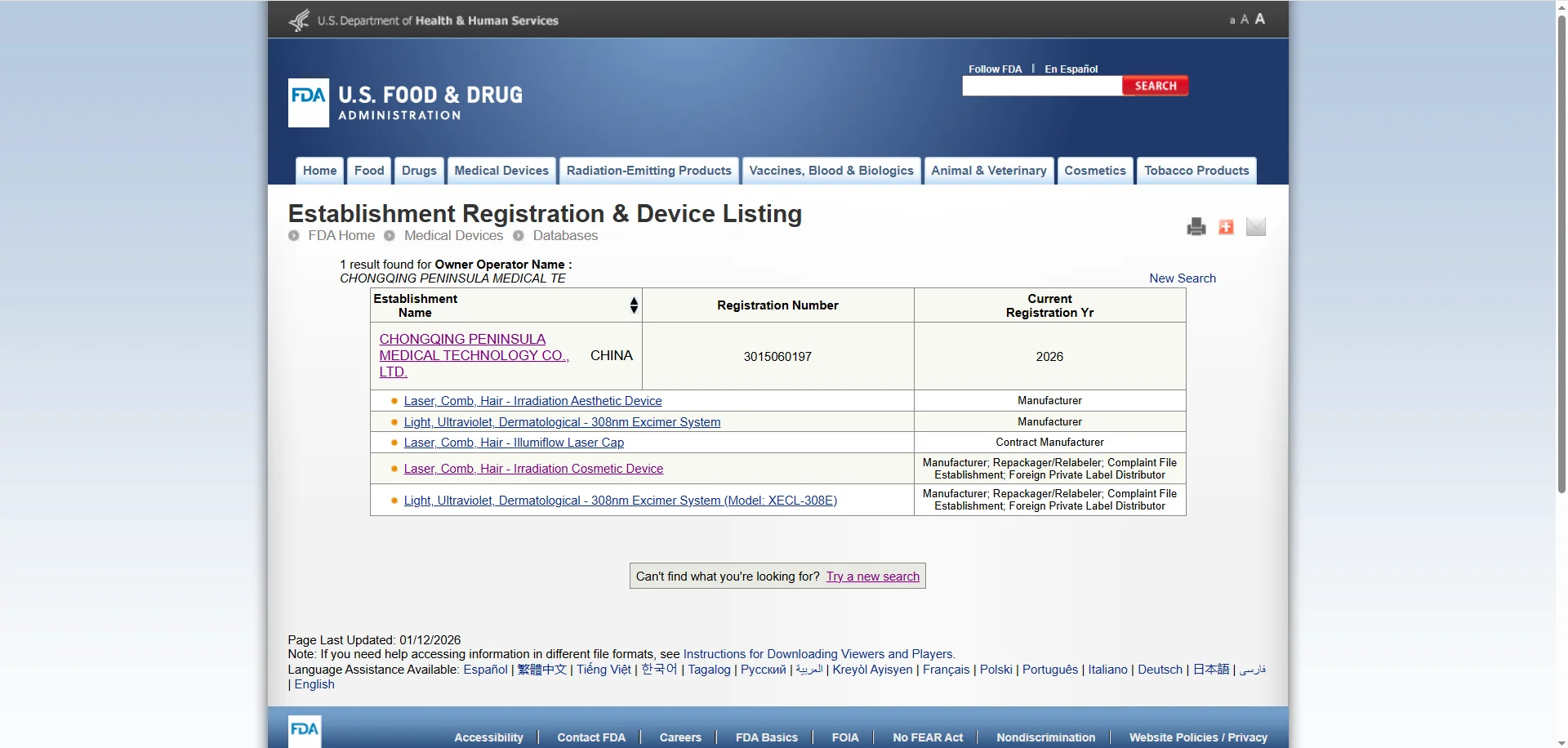Click the red plus share icon

pos(1226,227)
